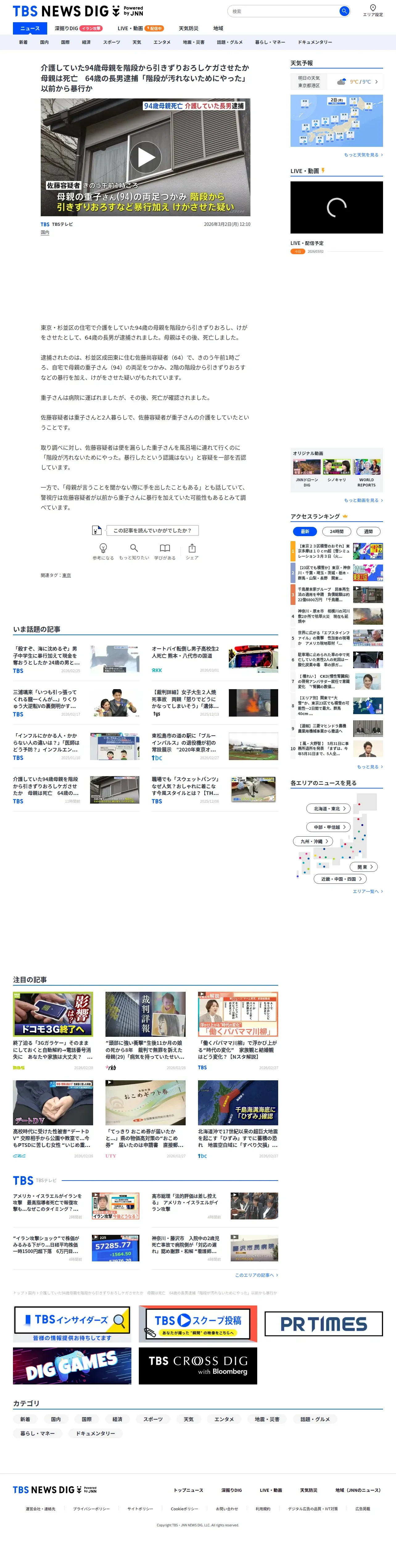Open エリア設定 location pin icon
The width and height of the screenshot is (396, 1568).
373,8
